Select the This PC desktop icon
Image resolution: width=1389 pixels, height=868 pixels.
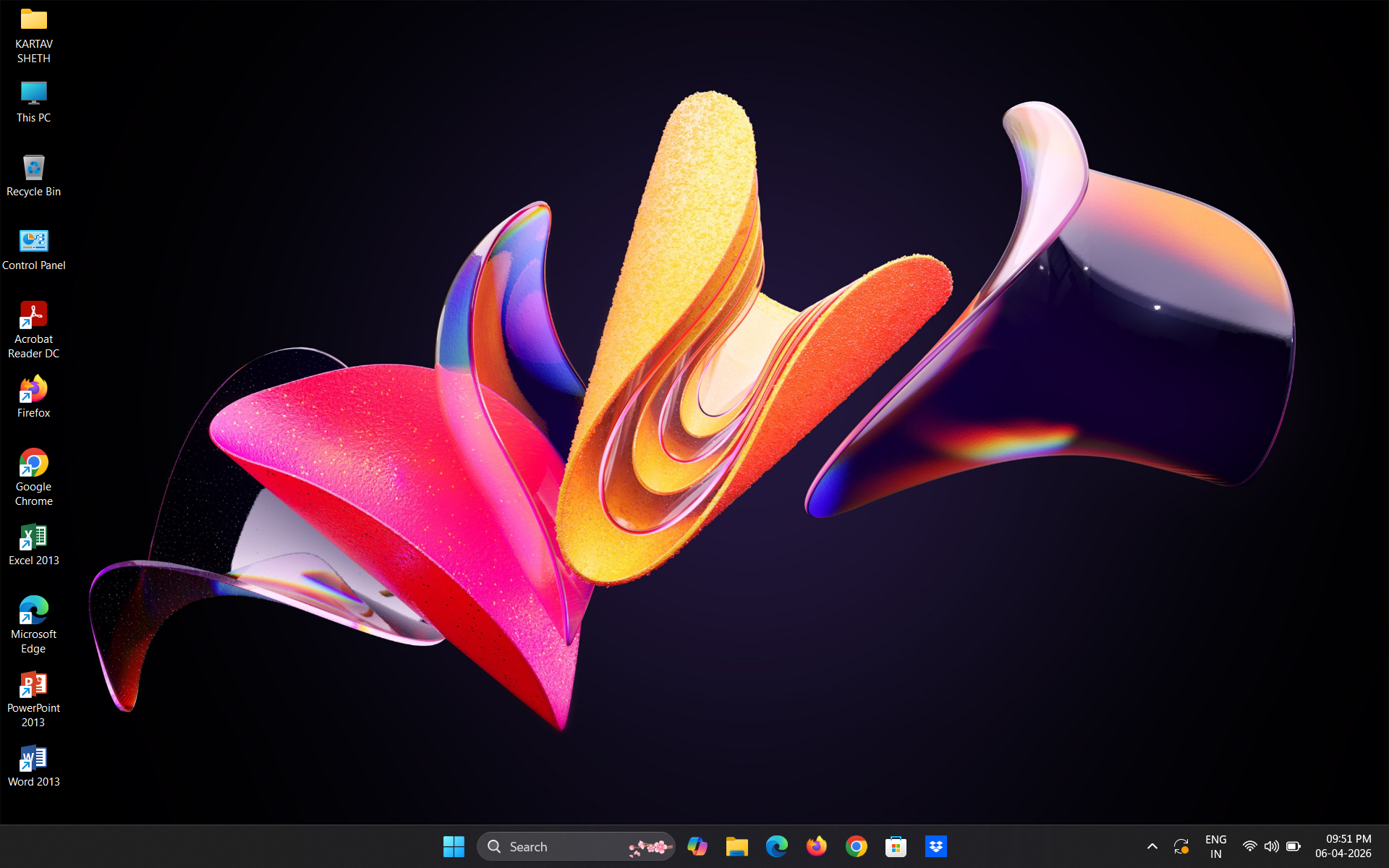pyautogui.click(x=33, y=93)
